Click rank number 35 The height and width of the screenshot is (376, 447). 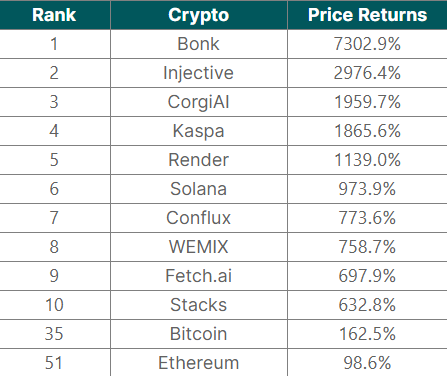(x=54, y=334)
